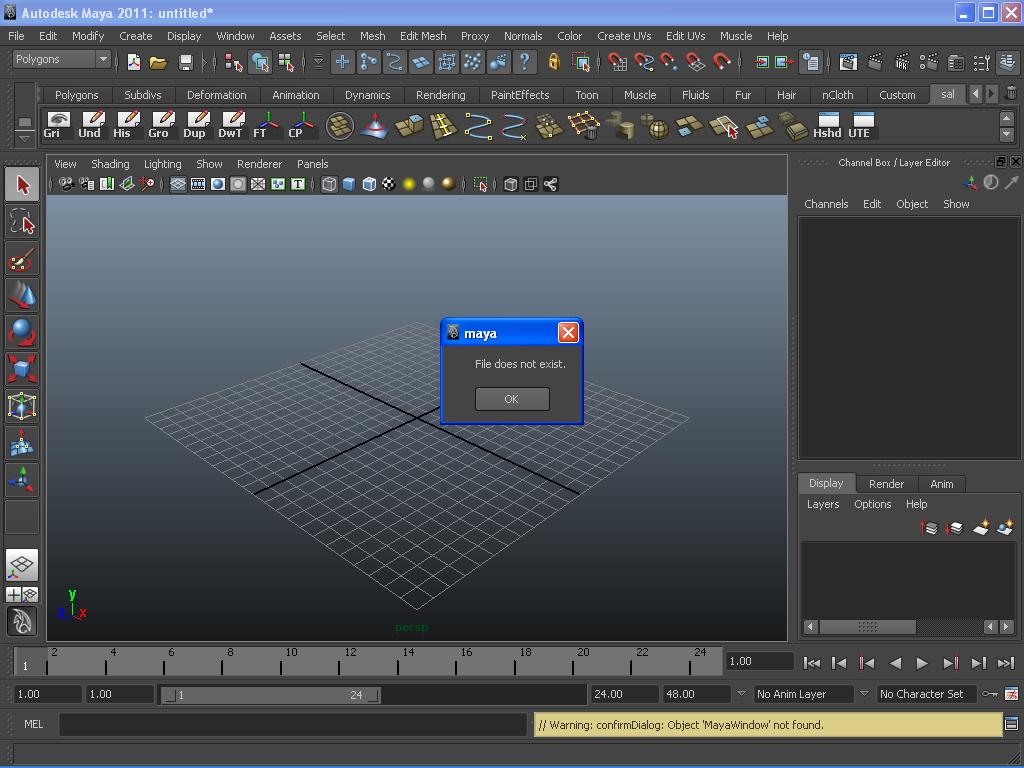Go to start of playback range

pos(812,663)
